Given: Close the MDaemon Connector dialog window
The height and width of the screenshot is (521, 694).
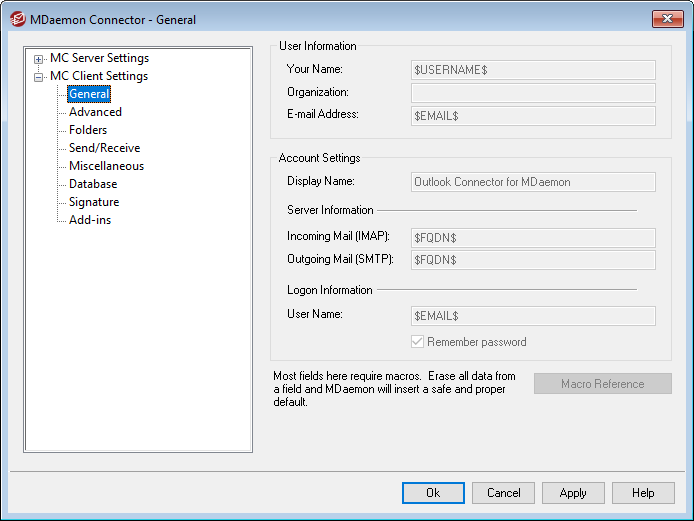Looking at the screenshot, I should click(x=667, y=19).
